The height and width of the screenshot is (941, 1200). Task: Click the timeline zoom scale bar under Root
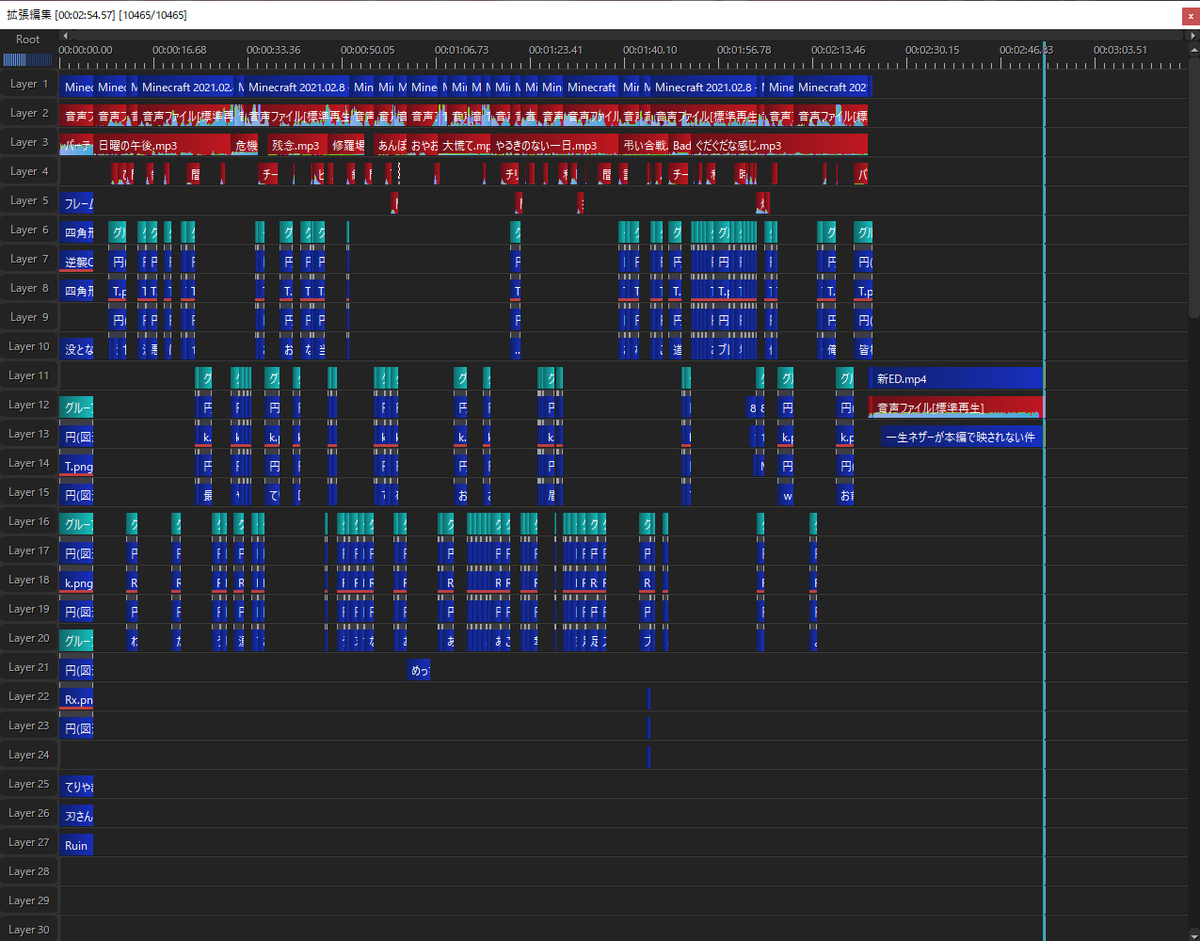29,59
